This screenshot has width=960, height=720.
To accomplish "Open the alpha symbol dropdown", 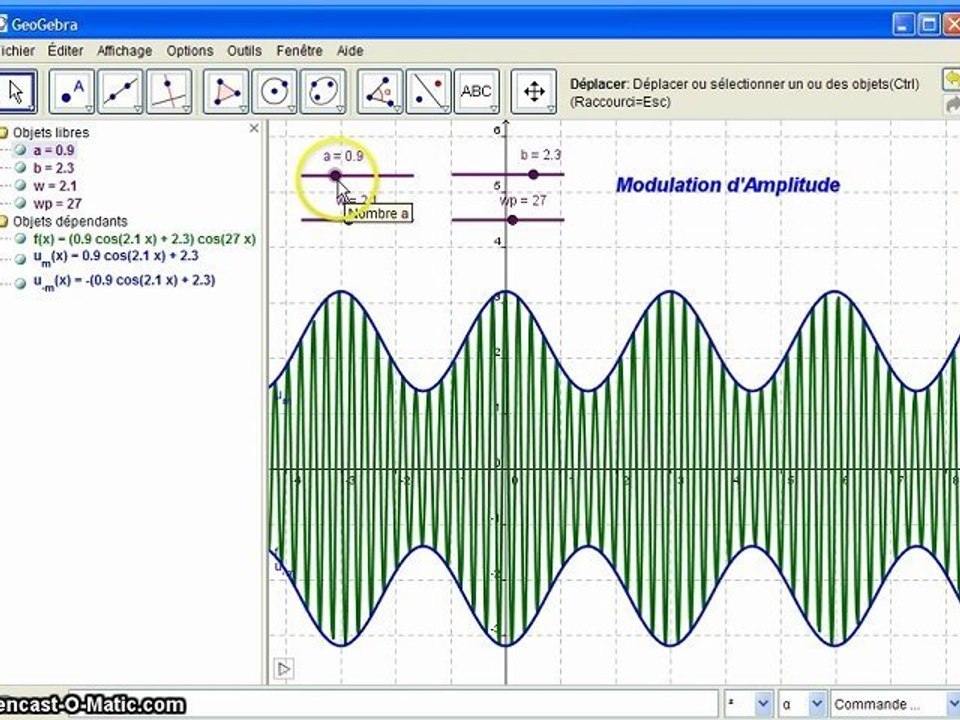I will pos(803,704).
